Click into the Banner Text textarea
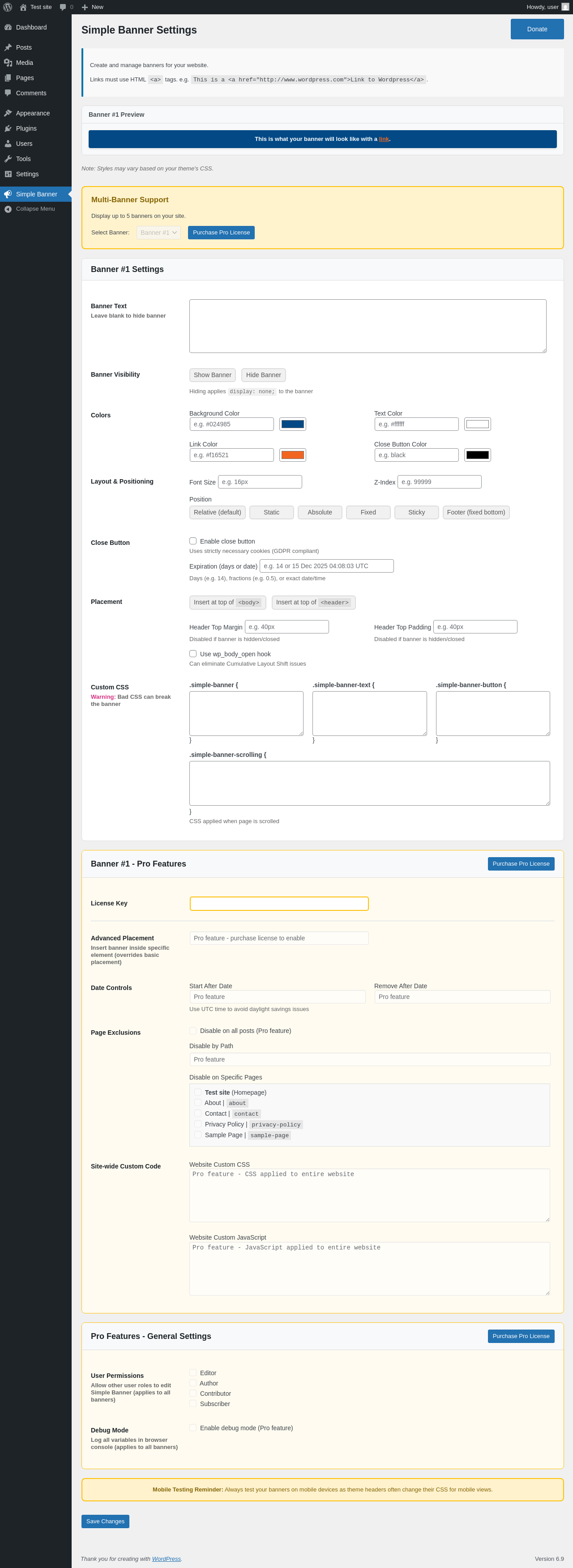Screen dimensions: 573x1568 click(368, 326)
